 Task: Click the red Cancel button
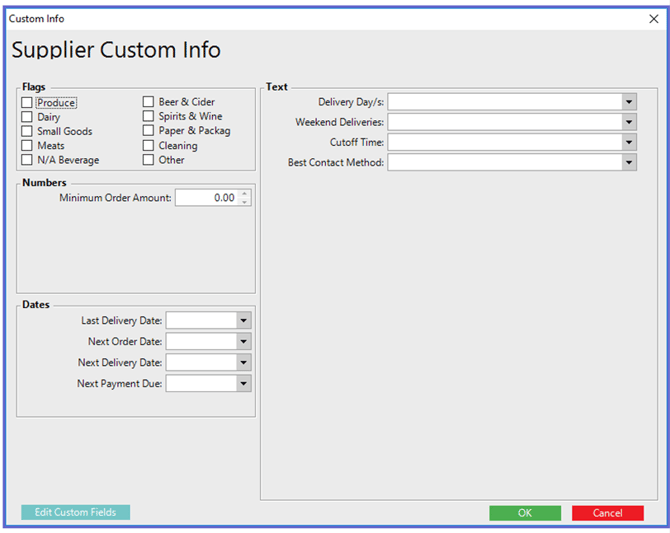[607, 513]
